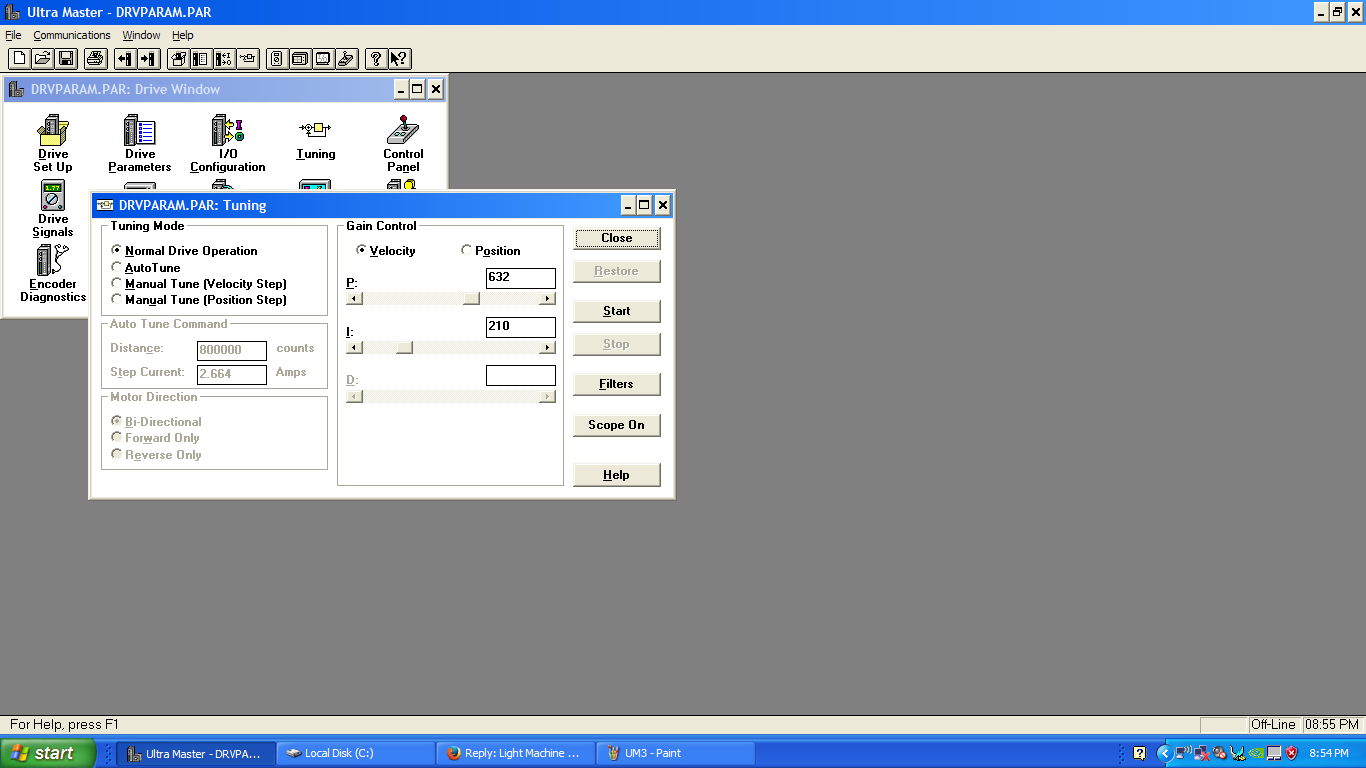
Task: Click the P slider right arrow
Action: point(547,298)
